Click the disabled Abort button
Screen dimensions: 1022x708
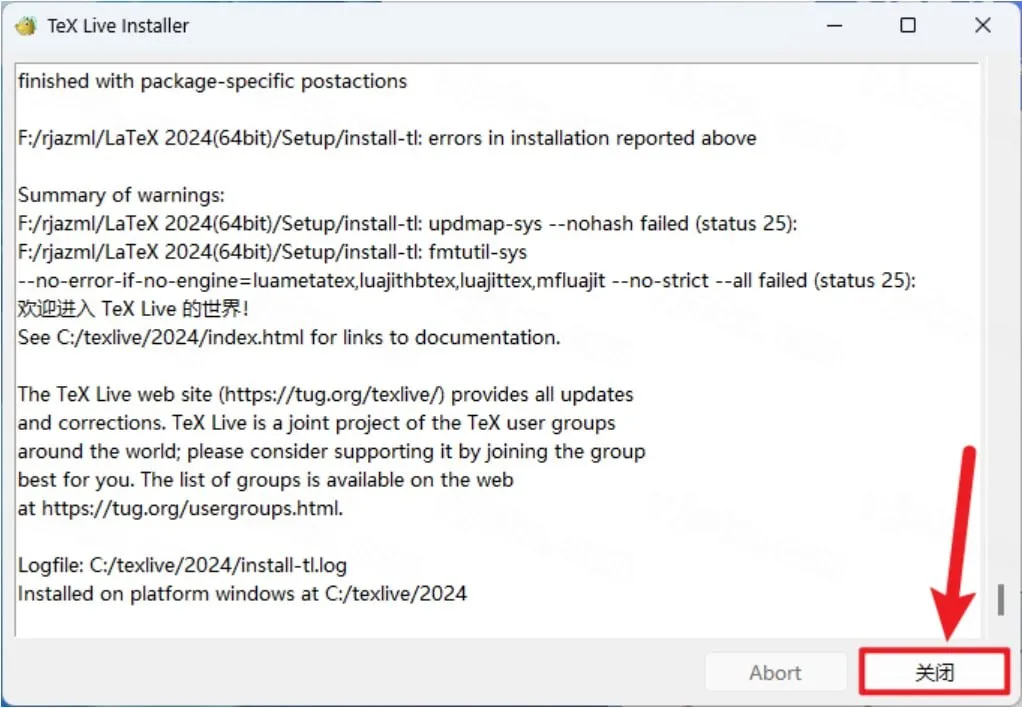(x=776, y=672)
